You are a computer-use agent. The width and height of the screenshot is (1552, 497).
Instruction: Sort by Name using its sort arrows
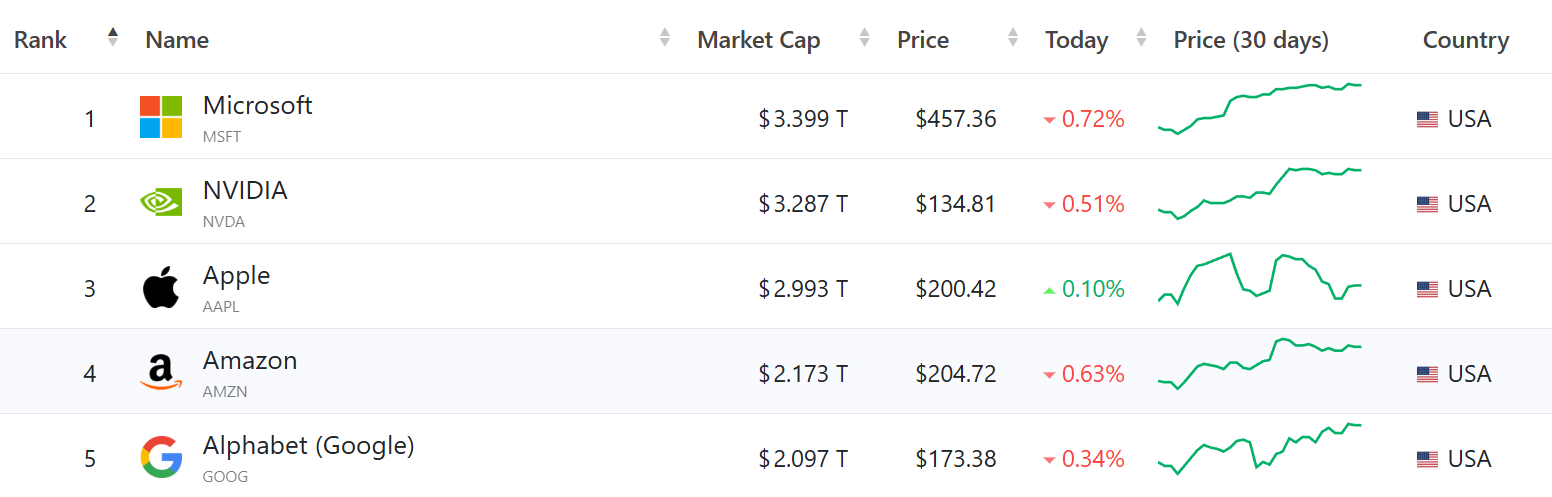665,38
